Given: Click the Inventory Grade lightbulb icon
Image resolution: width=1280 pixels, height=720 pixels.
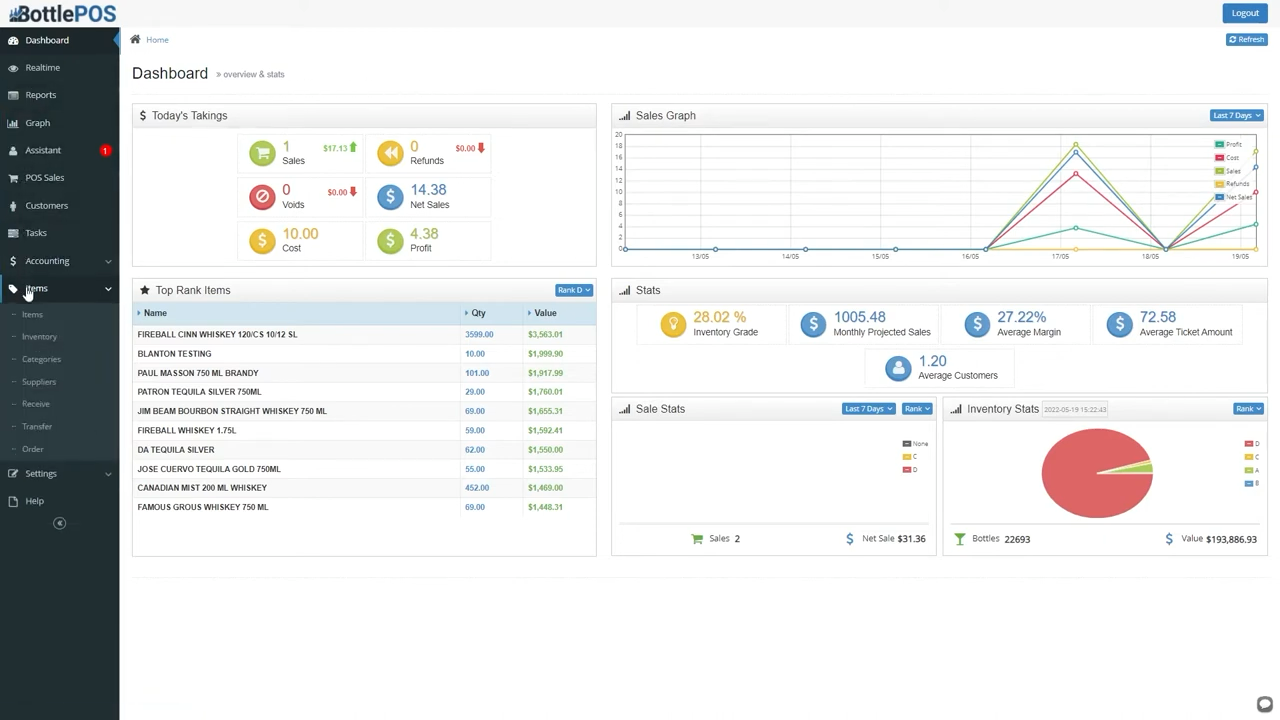Looking at the screenshot, I should pyautogui.click(x=673, y=324).
